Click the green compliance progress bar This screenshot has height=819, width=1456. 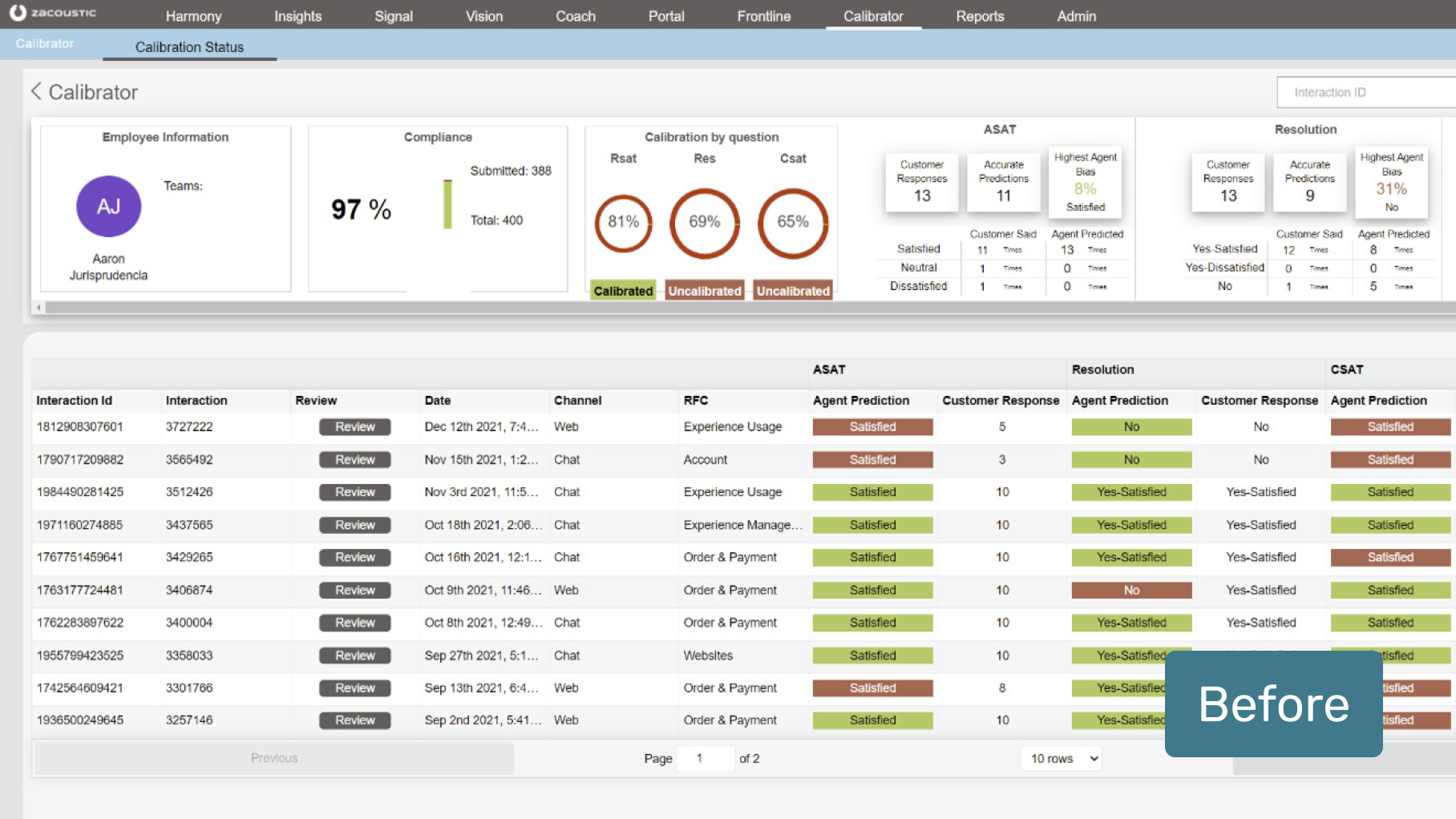(447, 204)
